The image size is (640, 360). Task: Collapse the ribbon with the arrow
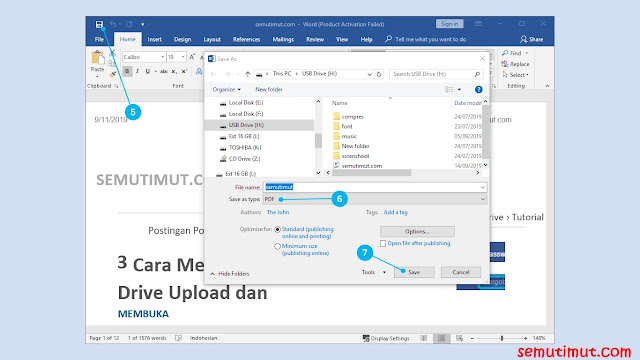pos(547,86)
